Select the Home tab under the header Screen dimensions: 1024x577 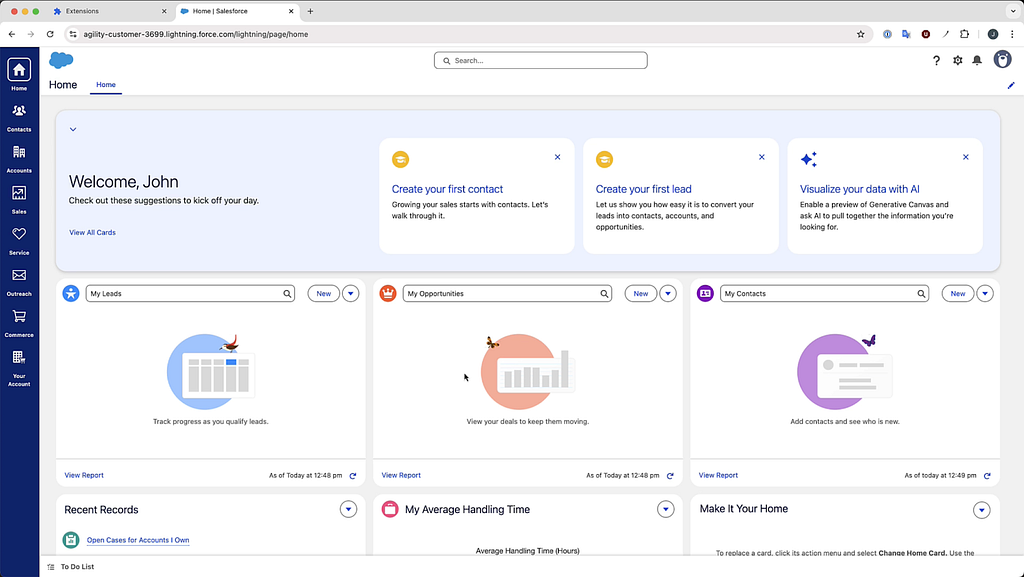[x=106, y=85]
